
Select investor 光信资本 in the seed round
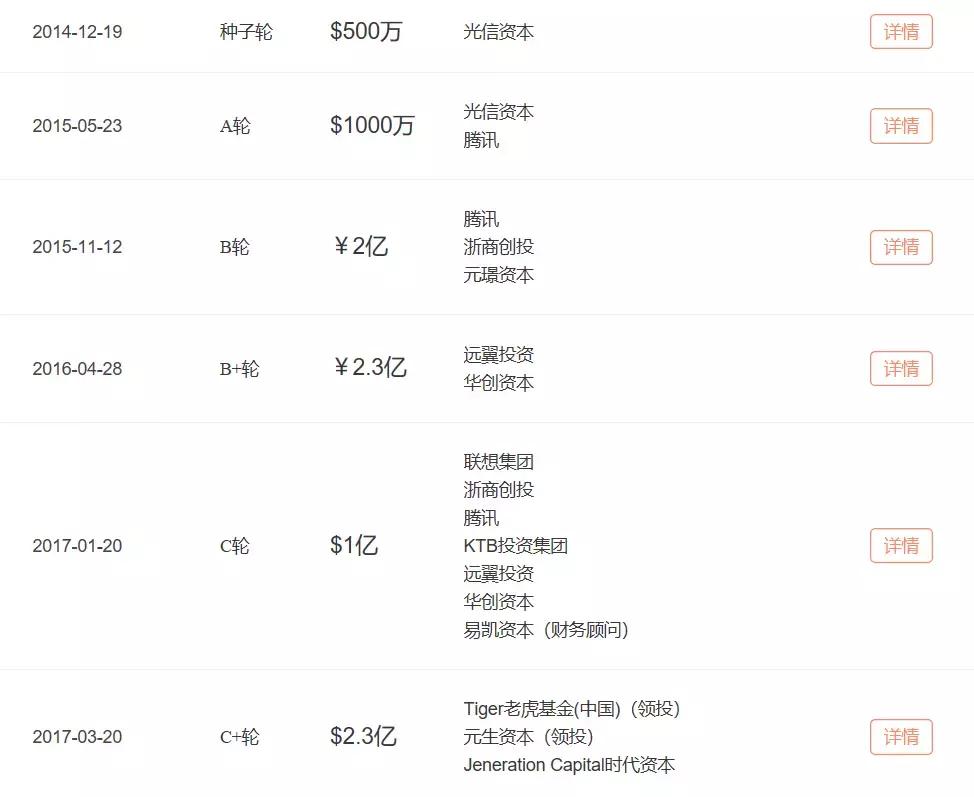497,31
